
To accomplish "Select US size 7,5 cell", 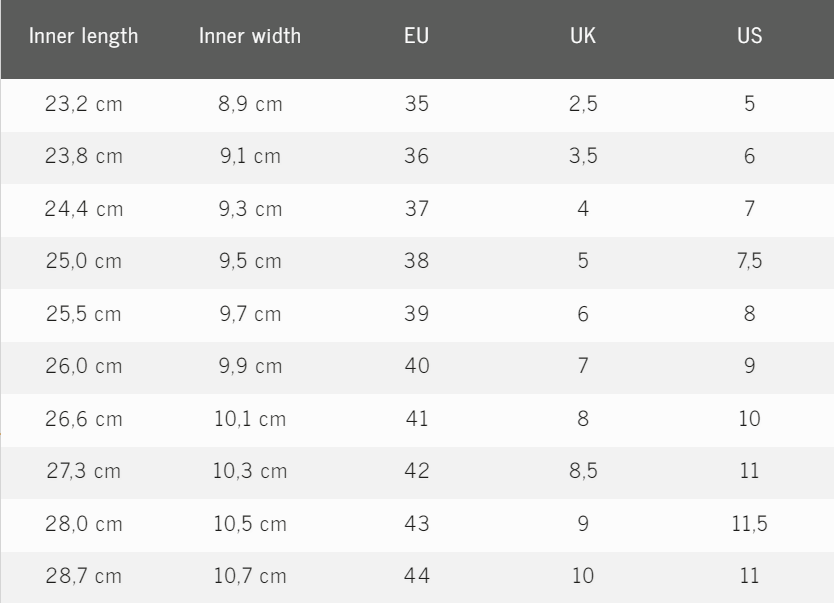I will 749,262.
